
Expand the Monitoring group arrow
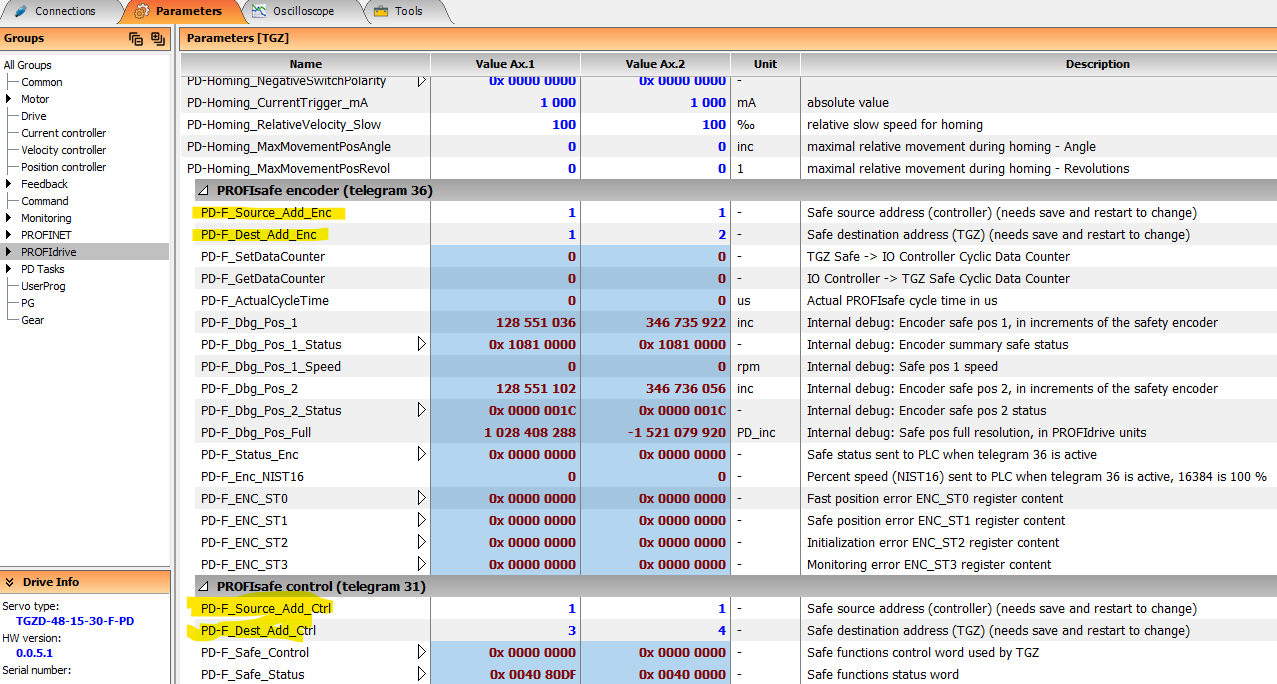click(x=9, y=218)
